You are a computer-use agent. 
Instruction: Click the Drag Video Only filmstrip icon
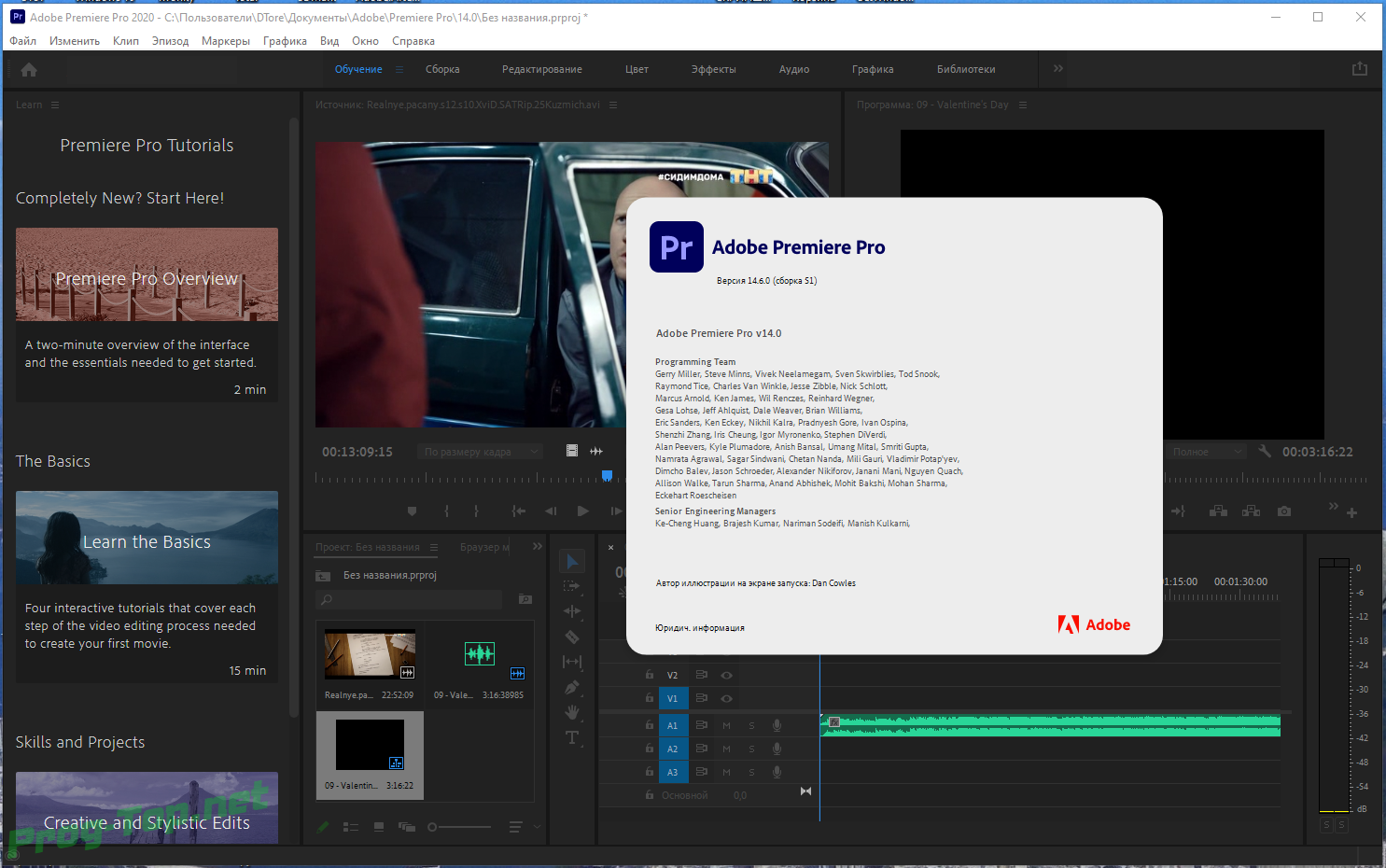coord(572,451)
